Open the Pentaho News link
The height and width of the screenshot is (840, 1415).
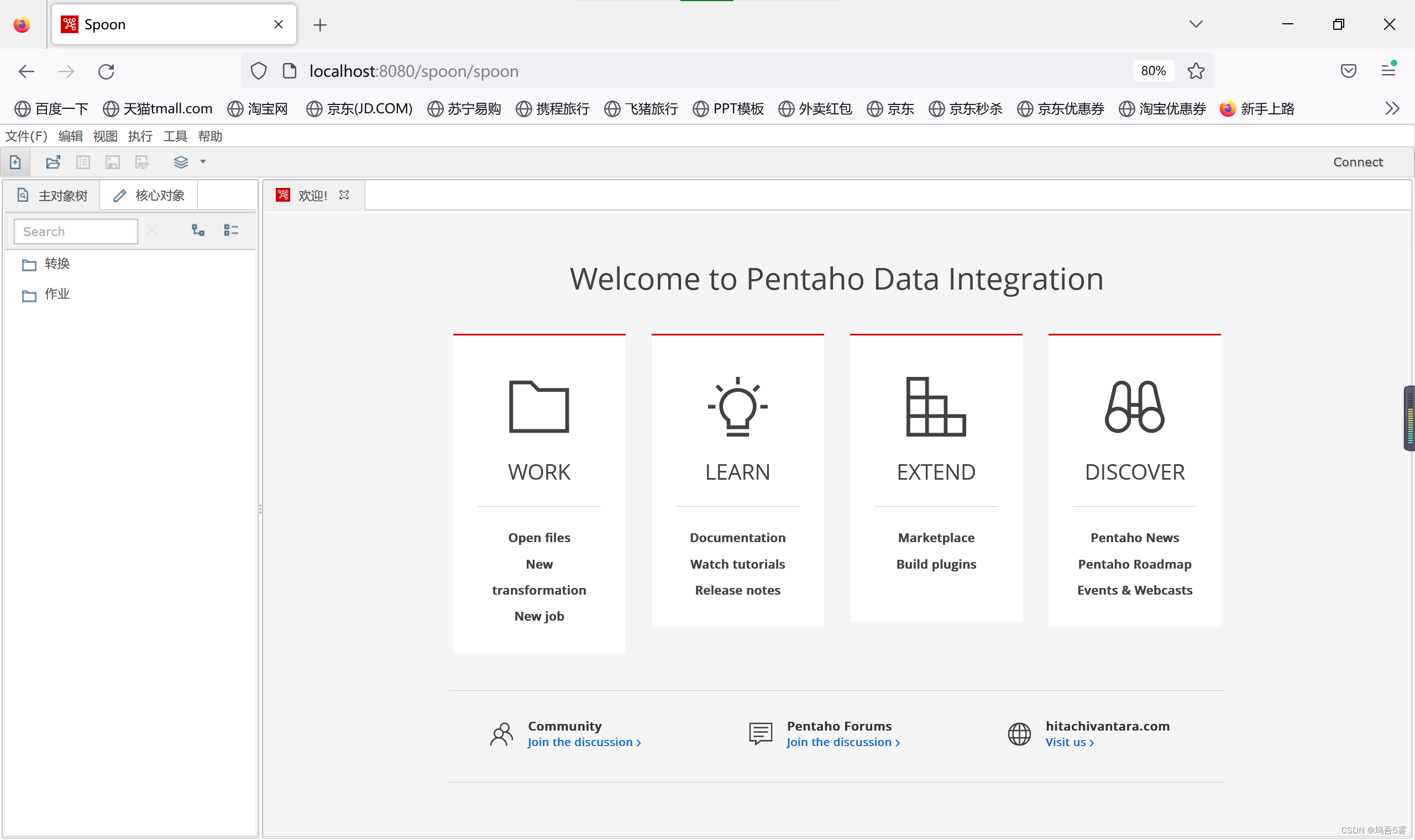(x=1135, y=538)
